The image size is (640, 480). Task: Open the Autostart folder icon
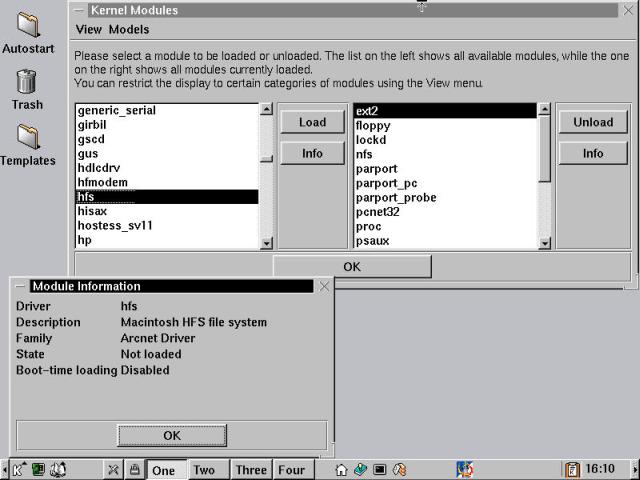click(x=28, y=24)
